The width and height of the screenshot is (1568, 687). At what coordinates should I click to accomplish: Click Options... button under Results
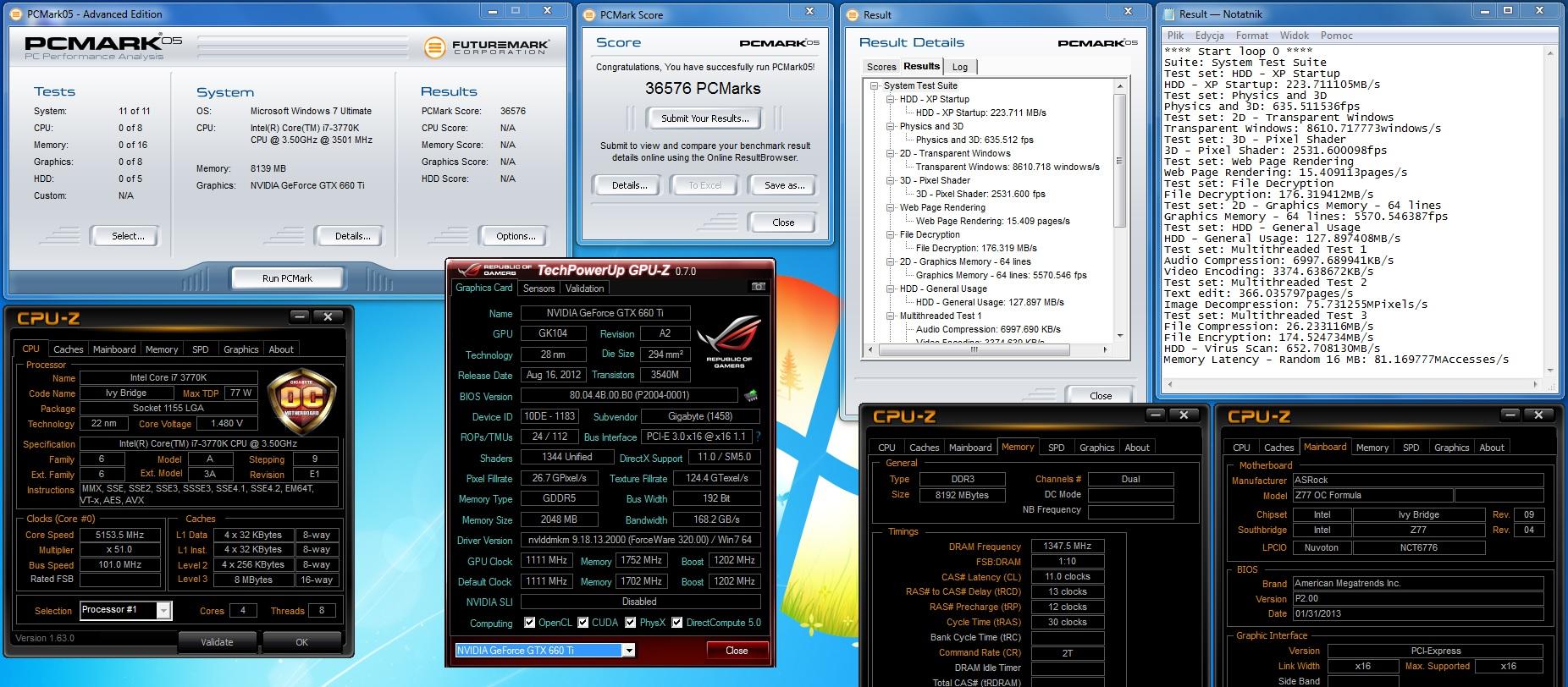[516, 236]
